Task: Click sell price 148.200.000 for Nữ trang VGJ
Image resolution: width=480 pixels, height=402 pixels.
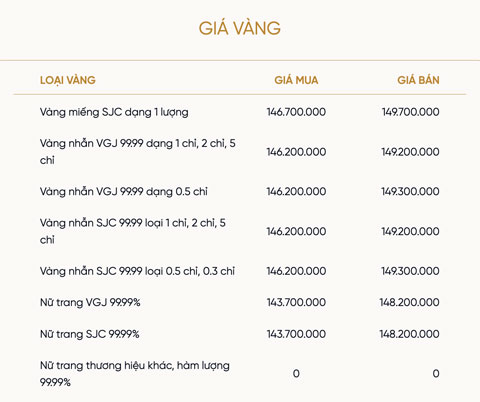Action: [x=409, y=302]
